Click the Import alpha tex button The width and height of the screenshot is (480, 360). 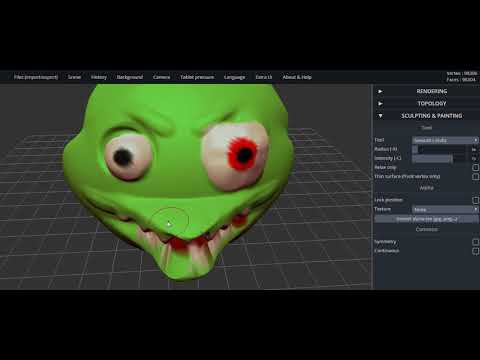click(427, 219)
